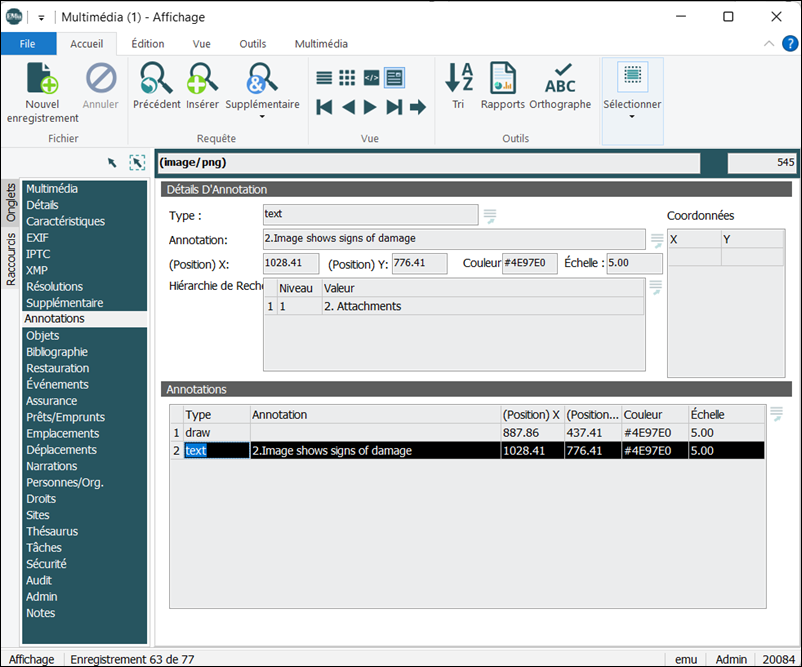Expand the Sélectionner dropdown arrow
Image resolution: width=802 pixels, height=667 pixels.
632,117
